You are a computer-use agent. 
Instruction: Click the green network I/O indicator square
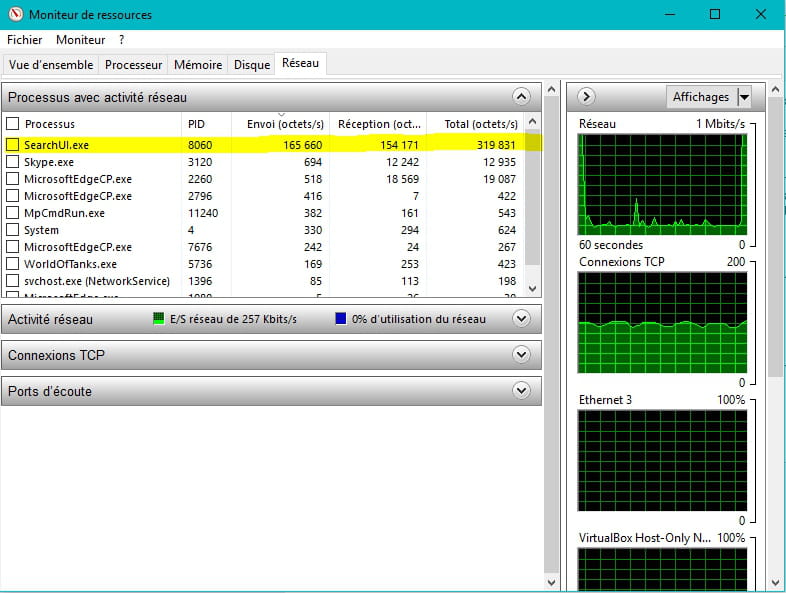pyautogui.click(x=158, y=319)
